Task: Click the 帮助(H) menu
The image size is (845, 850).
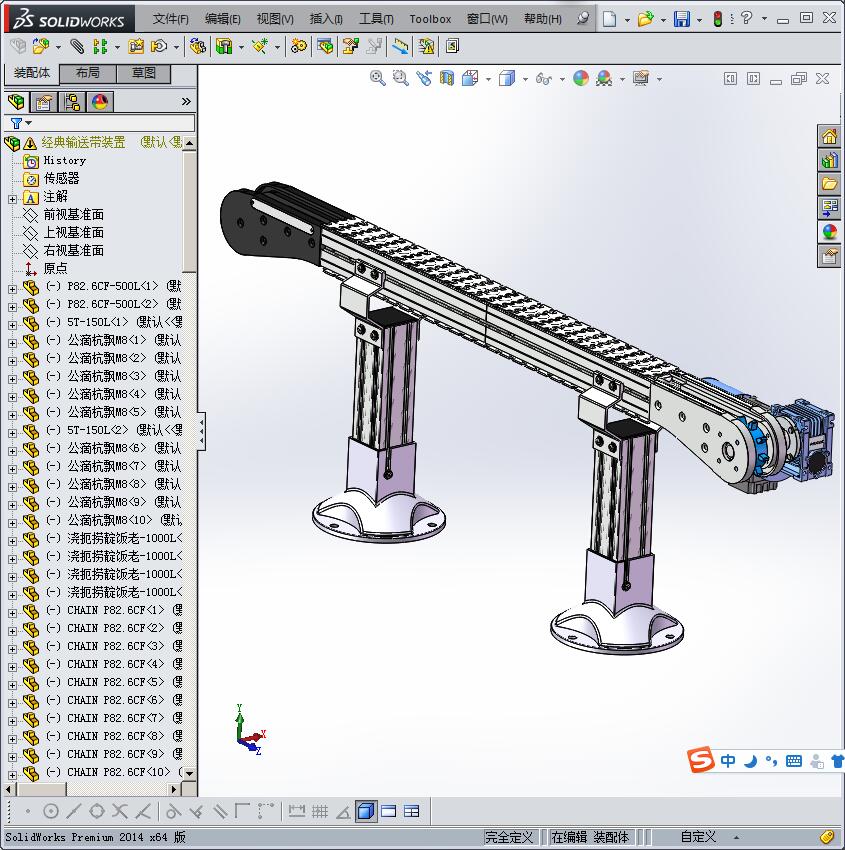Action: point(543,19)
